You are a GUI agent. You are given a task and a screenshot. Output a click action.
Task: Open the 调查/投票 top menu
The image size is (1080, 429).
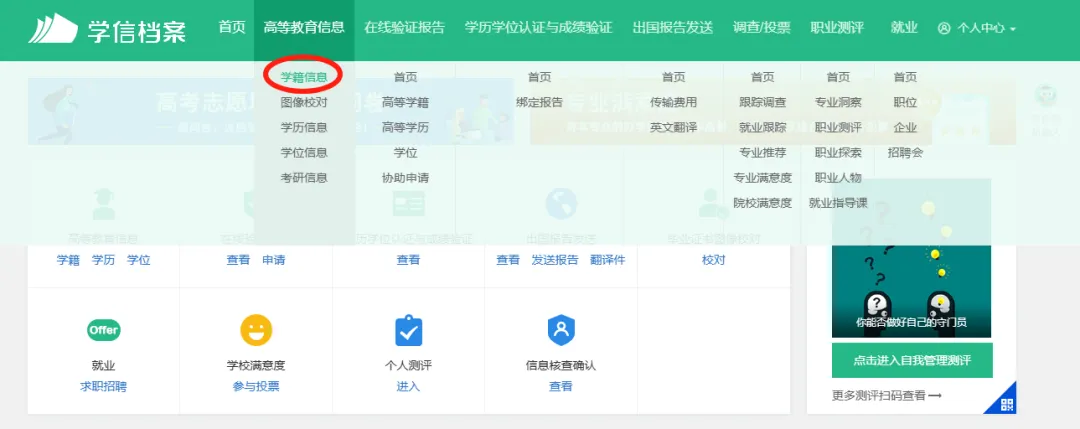(x=762, y=28)
